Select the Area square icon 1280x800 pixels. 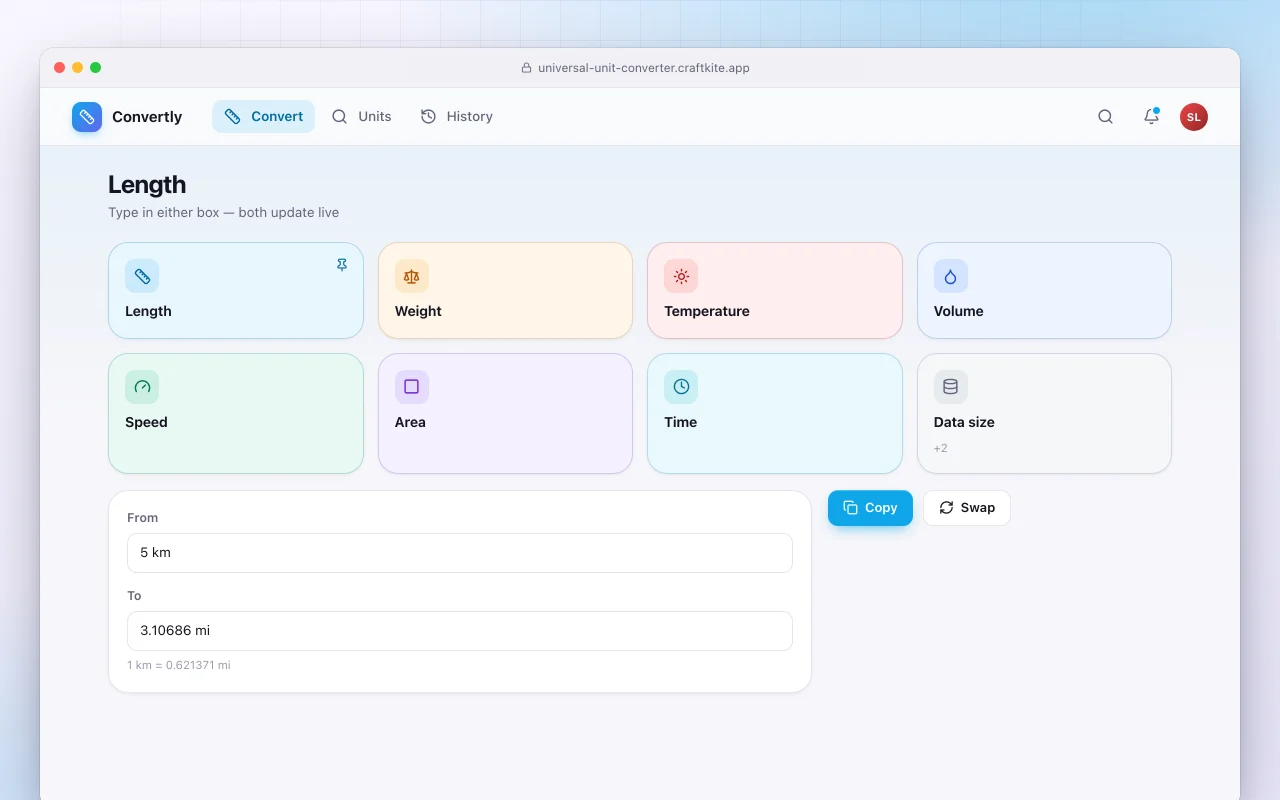pyautogui.click(x=411, y=387)
